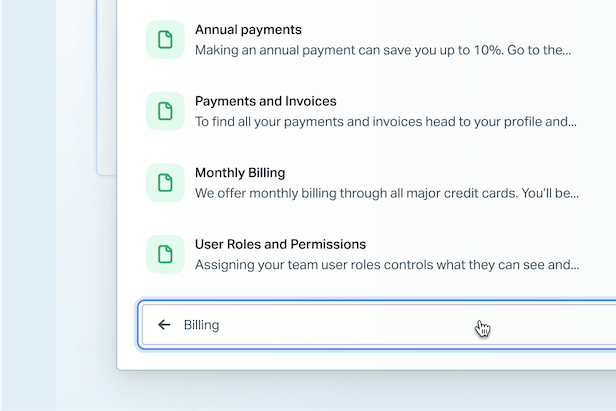This screenshot has height=411, width=616.
Task: Select the 'We offer monthly billing' description
Action: pos(387,193)
